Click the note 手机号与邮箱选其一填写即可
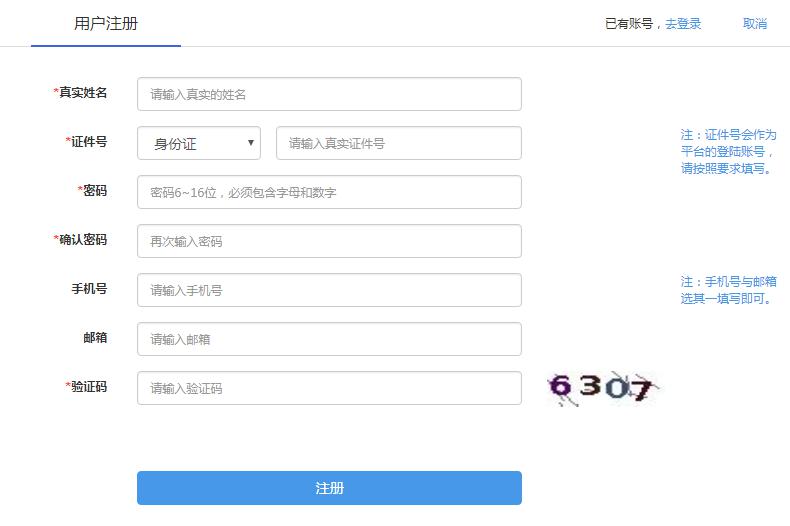This screenshot has width=790, height=526. pyautogui.click(x=728, y=290)
